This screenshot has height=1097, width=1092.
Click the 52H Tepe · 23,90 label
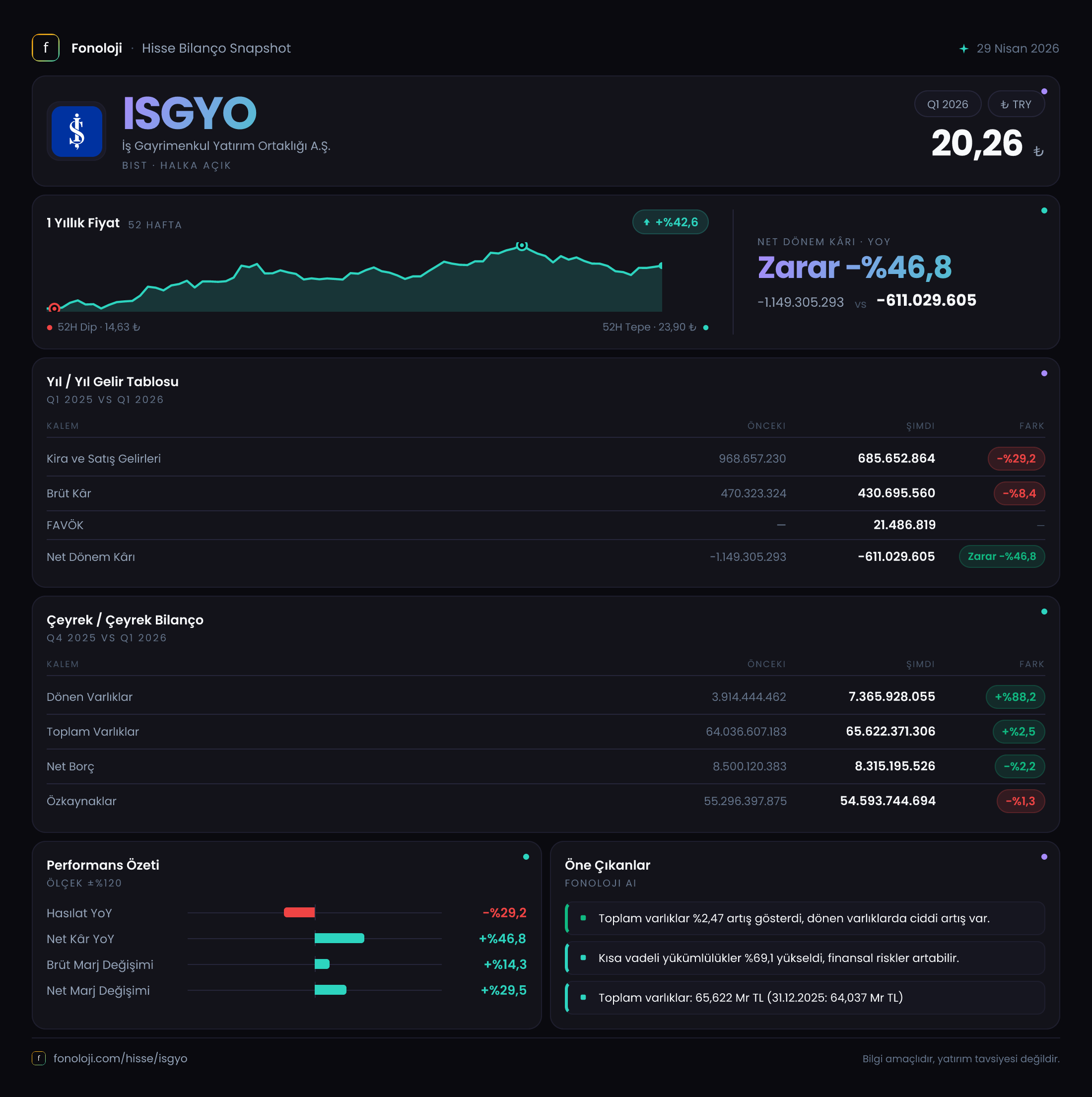pos(649,328)
